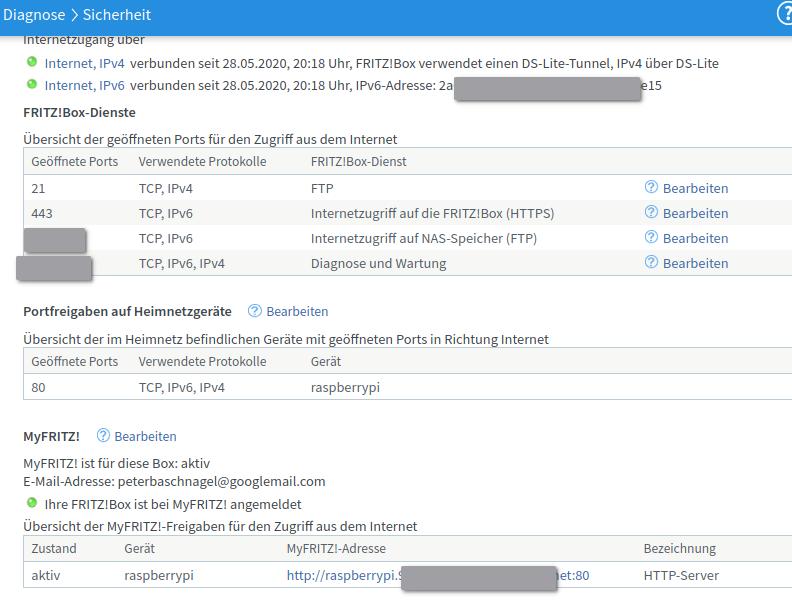This screenshot has width=792, height=615.
Task: Open the help icon in the blue header
Action: pos(784,15)
